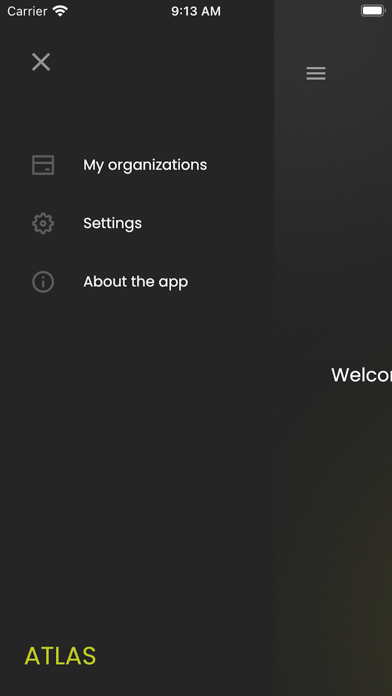
Task: Tap the ATLAS logo text
Action: coord(60,656)
